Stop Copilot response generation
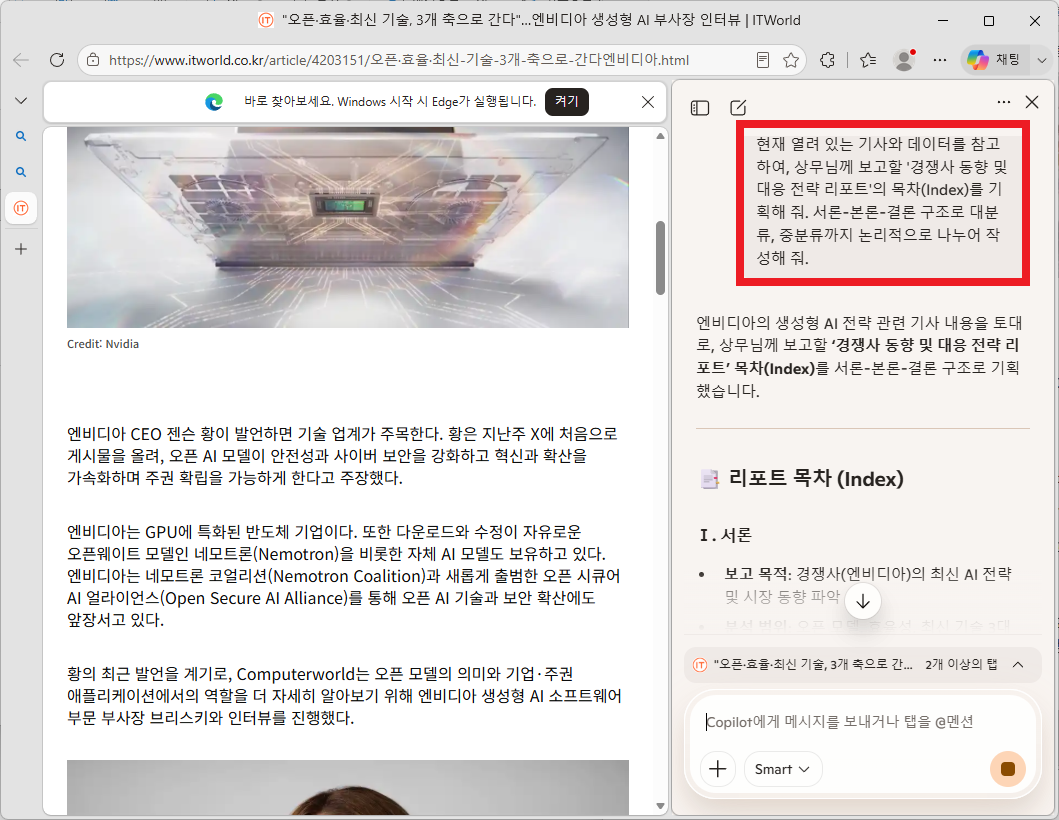 (x=1007, y=769)
